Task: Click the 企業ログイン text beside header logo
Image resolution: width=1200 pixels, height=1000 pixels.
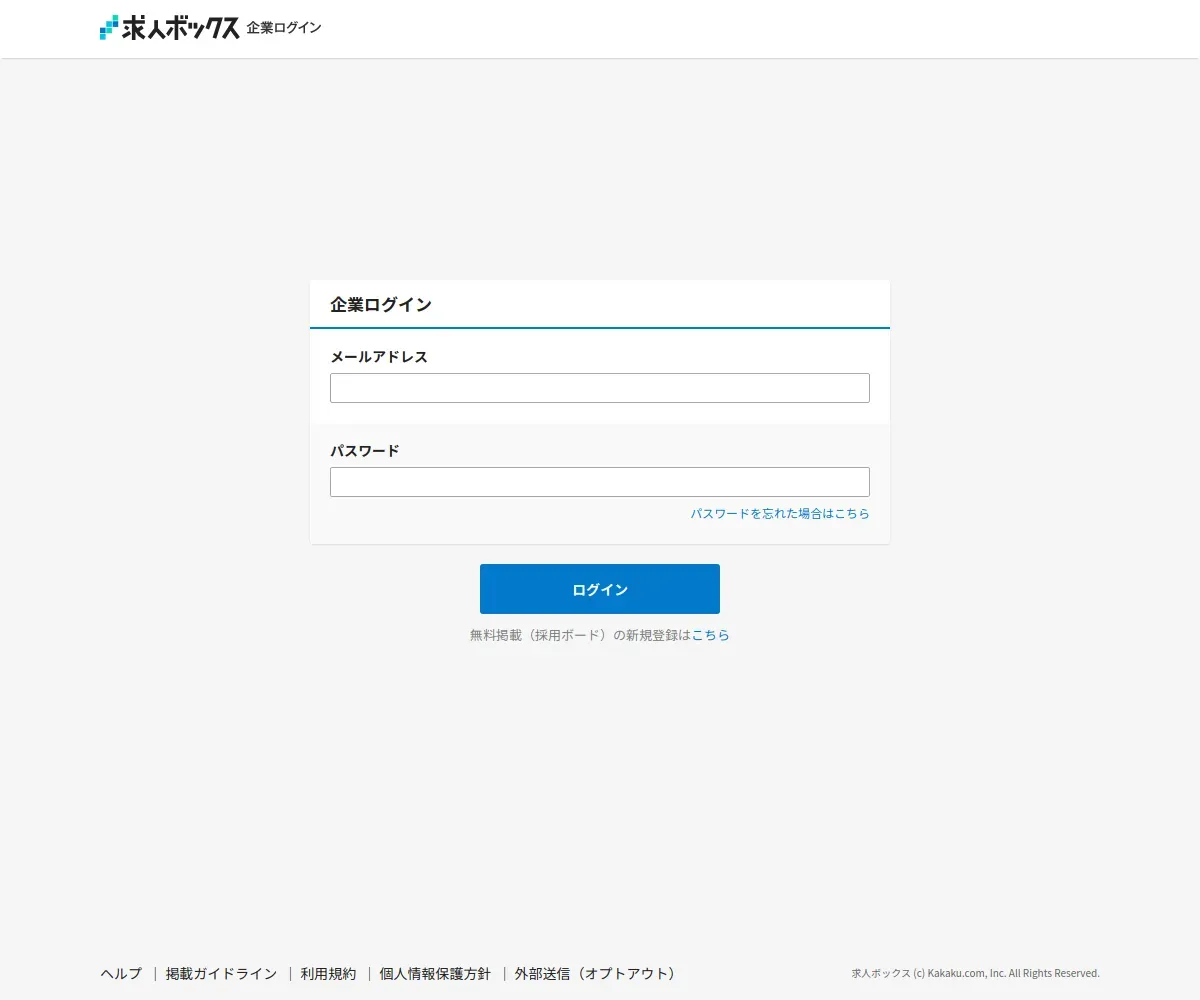Action: point(284,28)
